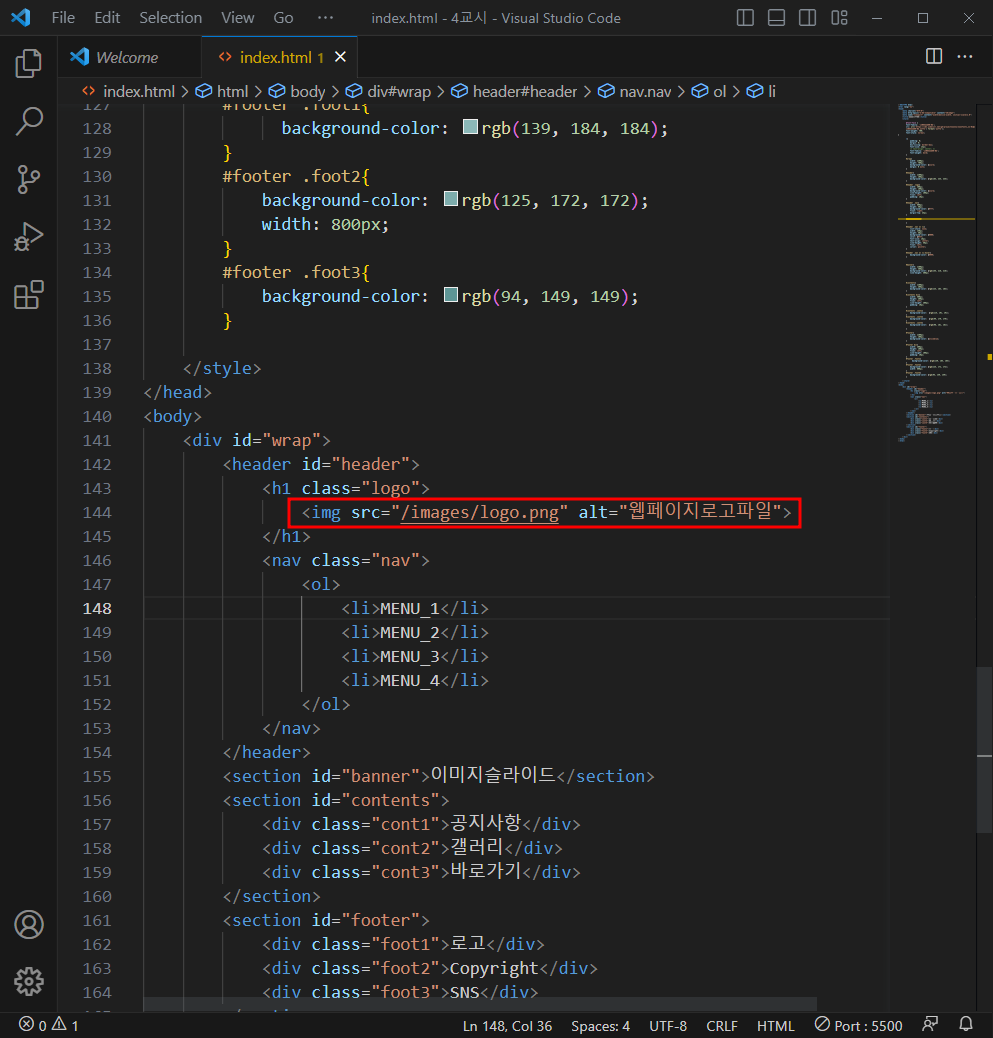993x1038 pixels.
Task: Click the VS Code logo icon in title bar
Action: click(x=21, y=17)
